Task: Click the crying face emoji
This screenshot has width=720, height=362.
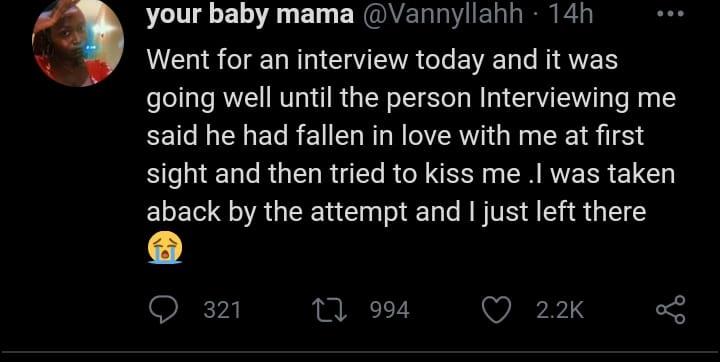Action: click(x=165, y=248)
